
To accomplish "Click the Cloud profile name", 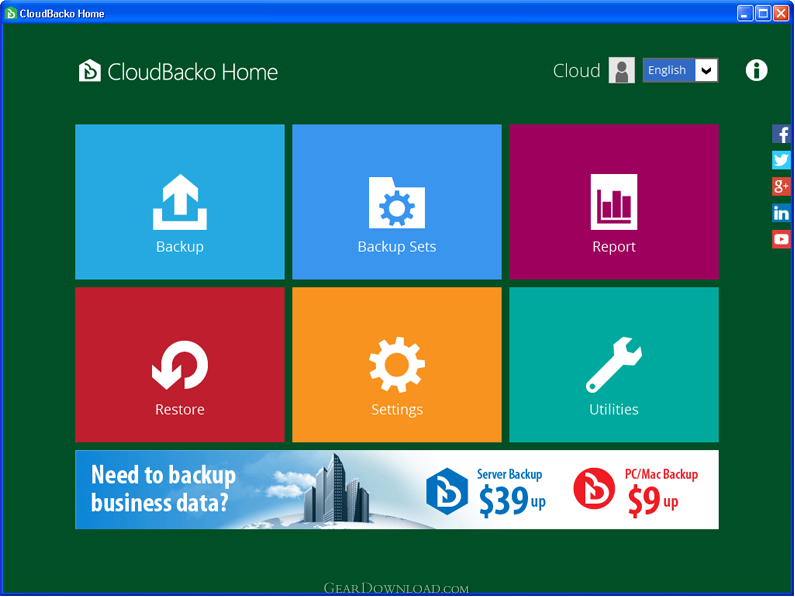I will (x=576, y=71).
